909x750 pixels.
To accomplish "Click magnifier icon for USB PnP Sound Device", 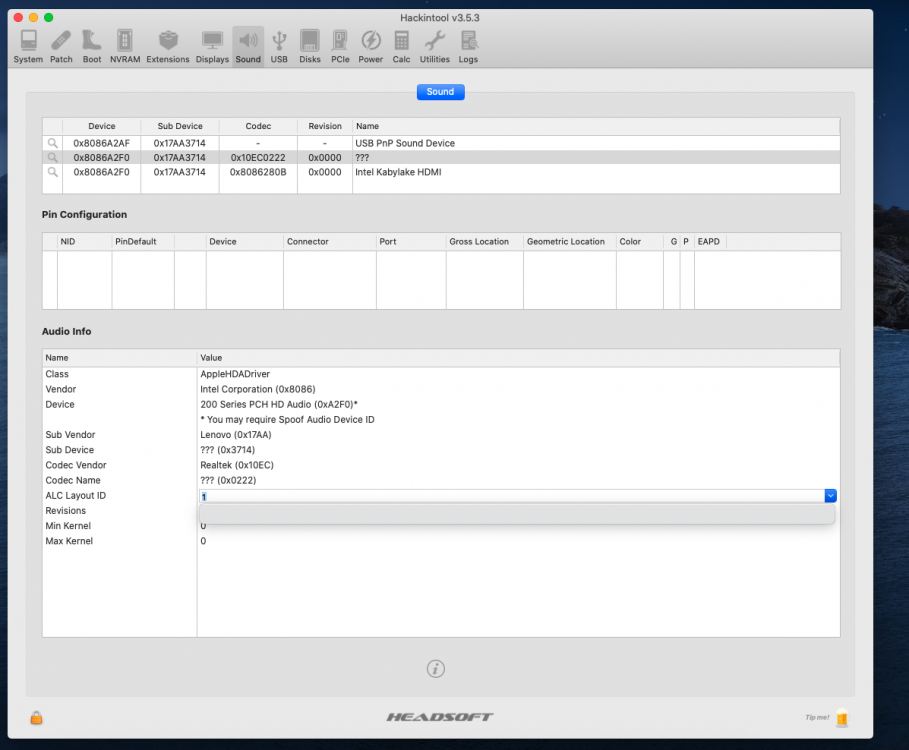I will pyautogui.click(x=52, y=143).
